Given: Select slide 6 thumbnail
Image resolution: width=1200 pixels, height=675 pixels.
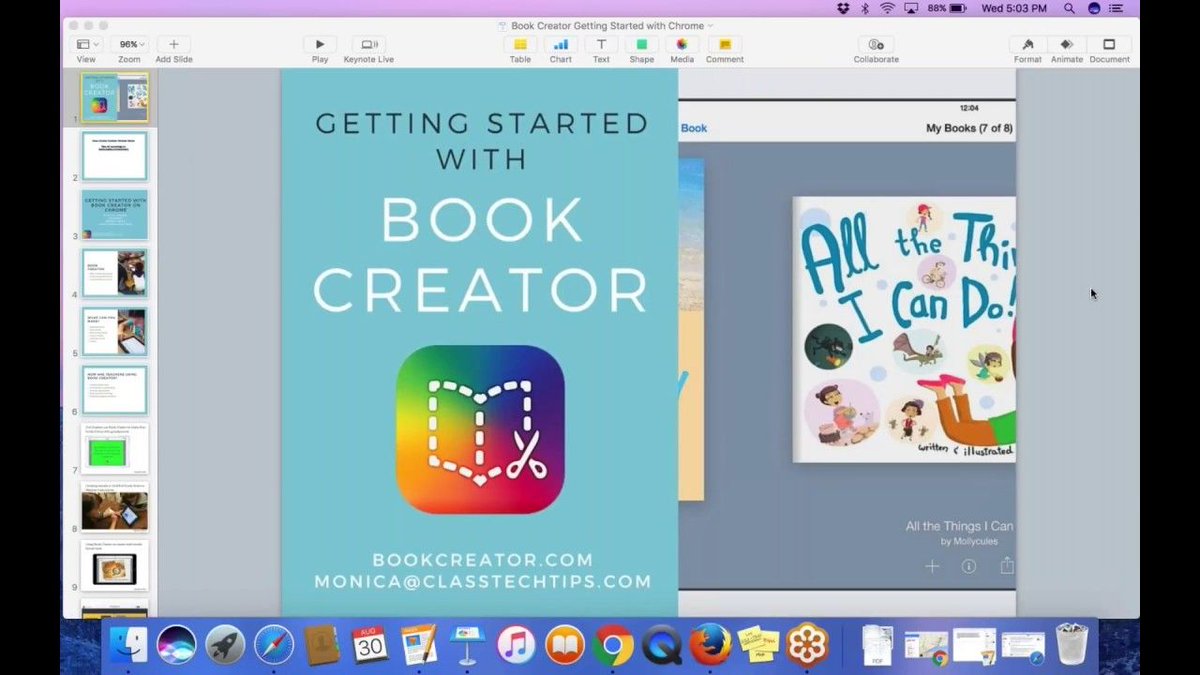Looking at the screenshot, I should click(114, 390).
